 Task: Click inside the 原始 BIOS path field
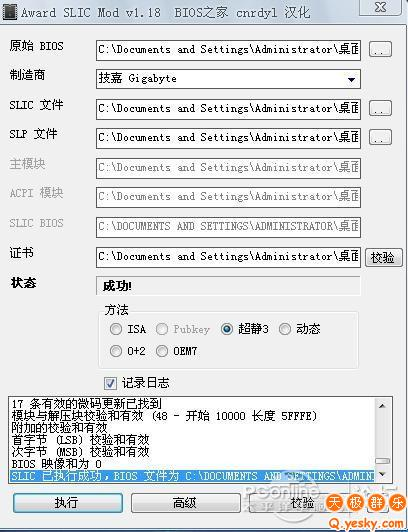(228, 50)
